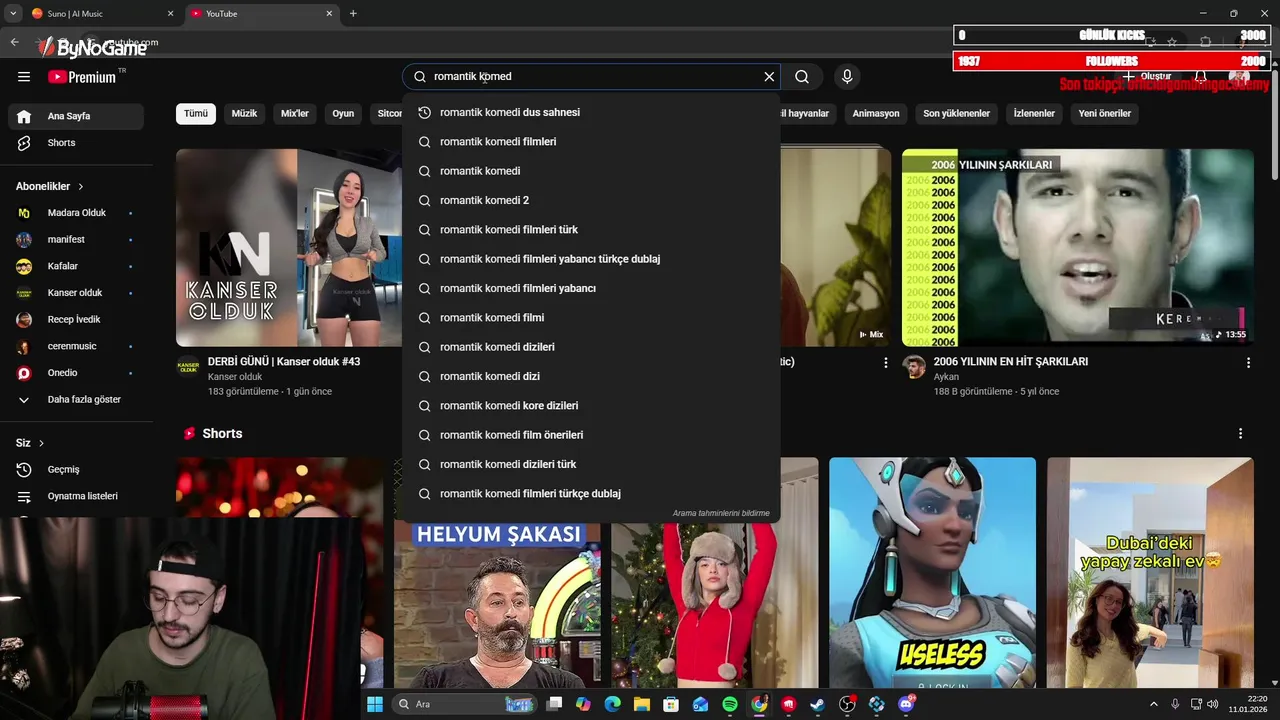Click the magnifier search submit button

pos(802,77)
